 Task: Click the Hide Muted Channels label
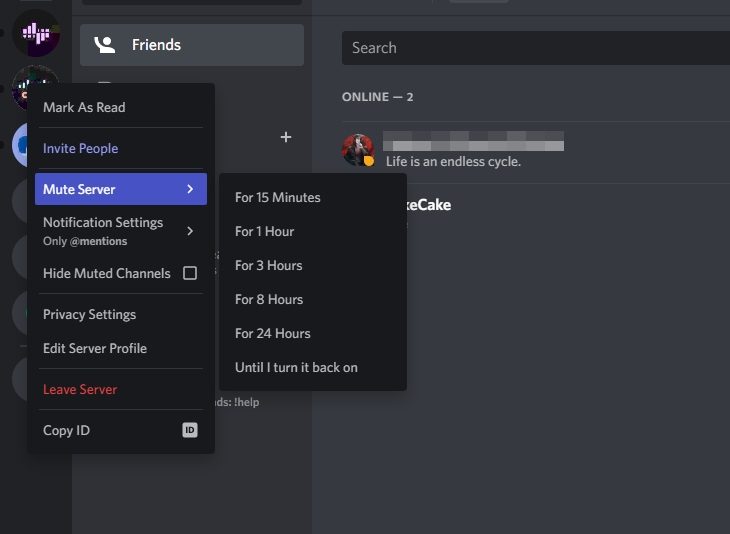pyautogui.click(x=107, y=273)
